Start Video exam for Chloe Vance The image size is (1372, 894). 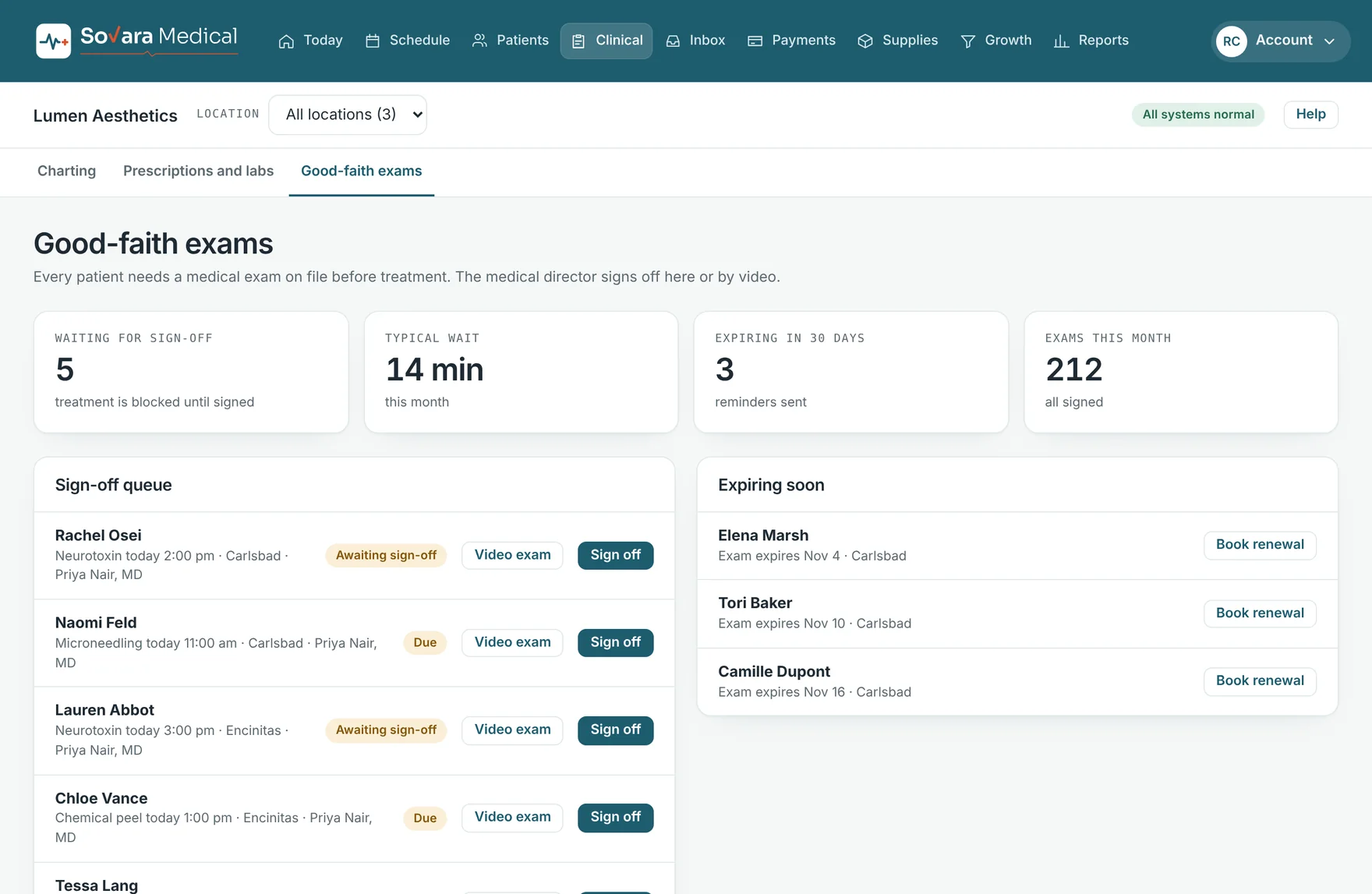point(512,818)
